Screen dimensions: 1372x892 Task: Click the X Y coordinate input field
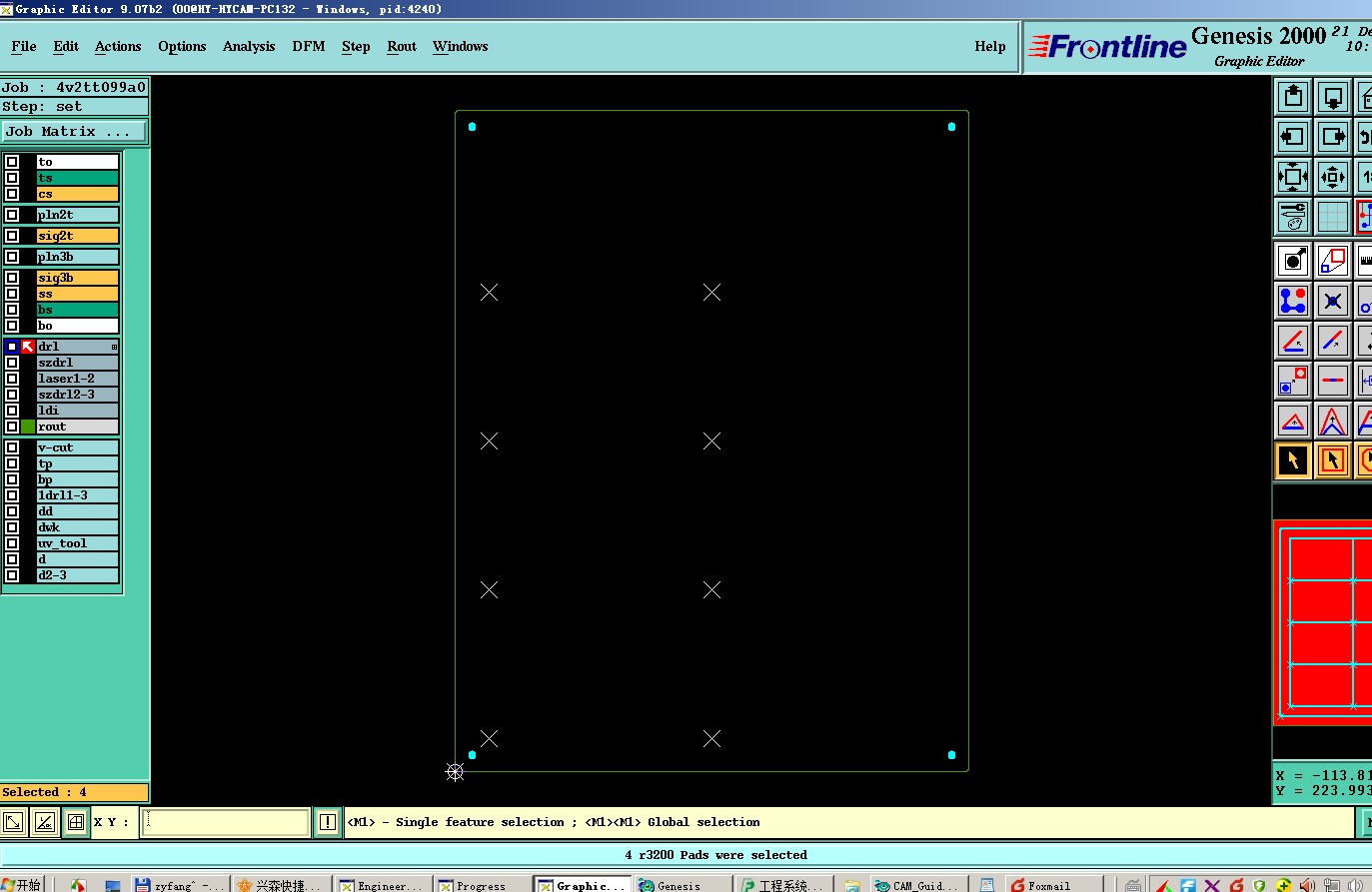coord(225,822)
